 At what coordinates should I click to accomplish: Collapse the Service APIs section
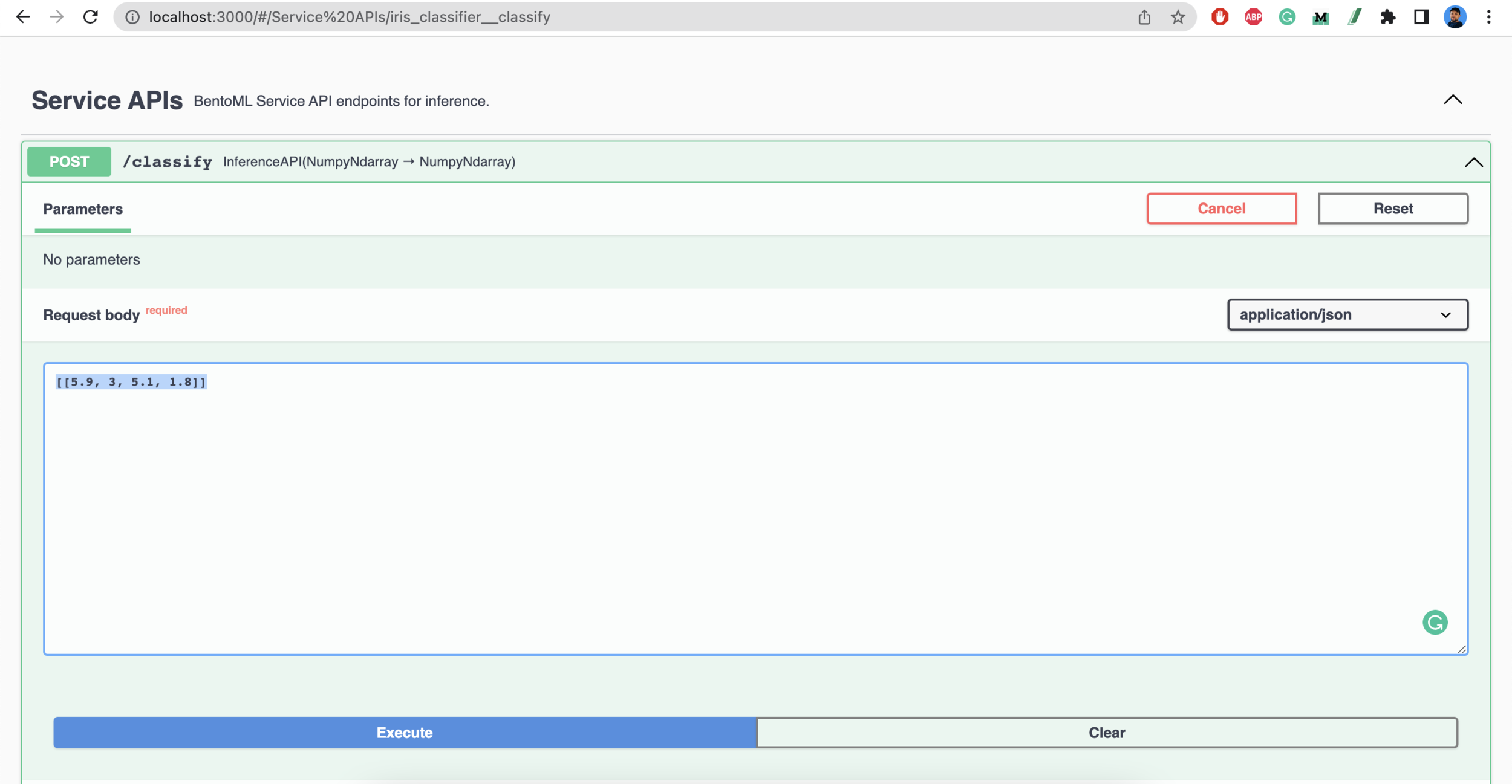pos(1453,100)
